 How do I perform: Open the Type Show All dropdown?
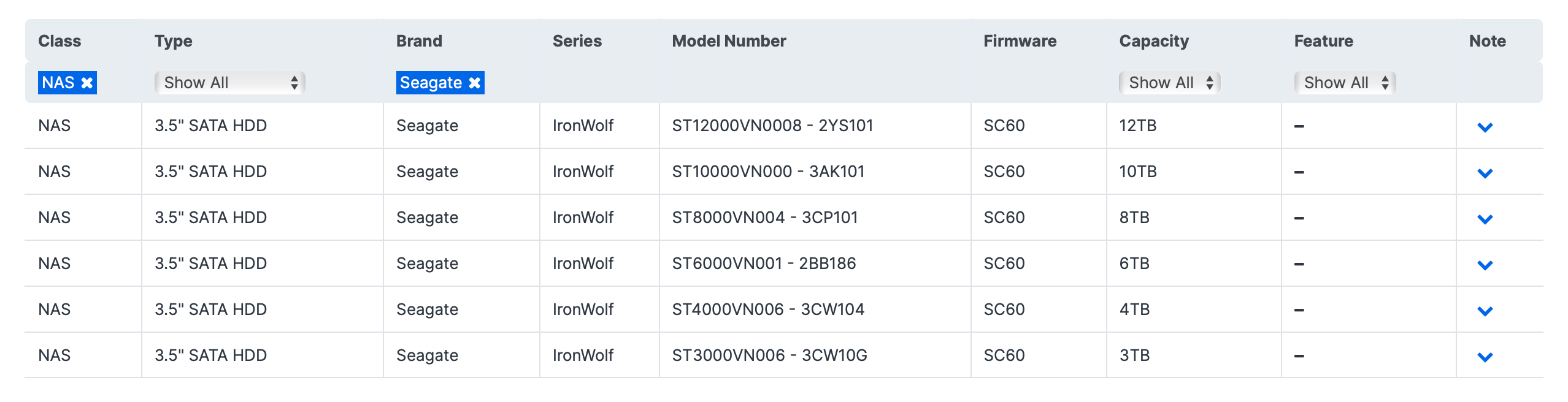(229, 83)
